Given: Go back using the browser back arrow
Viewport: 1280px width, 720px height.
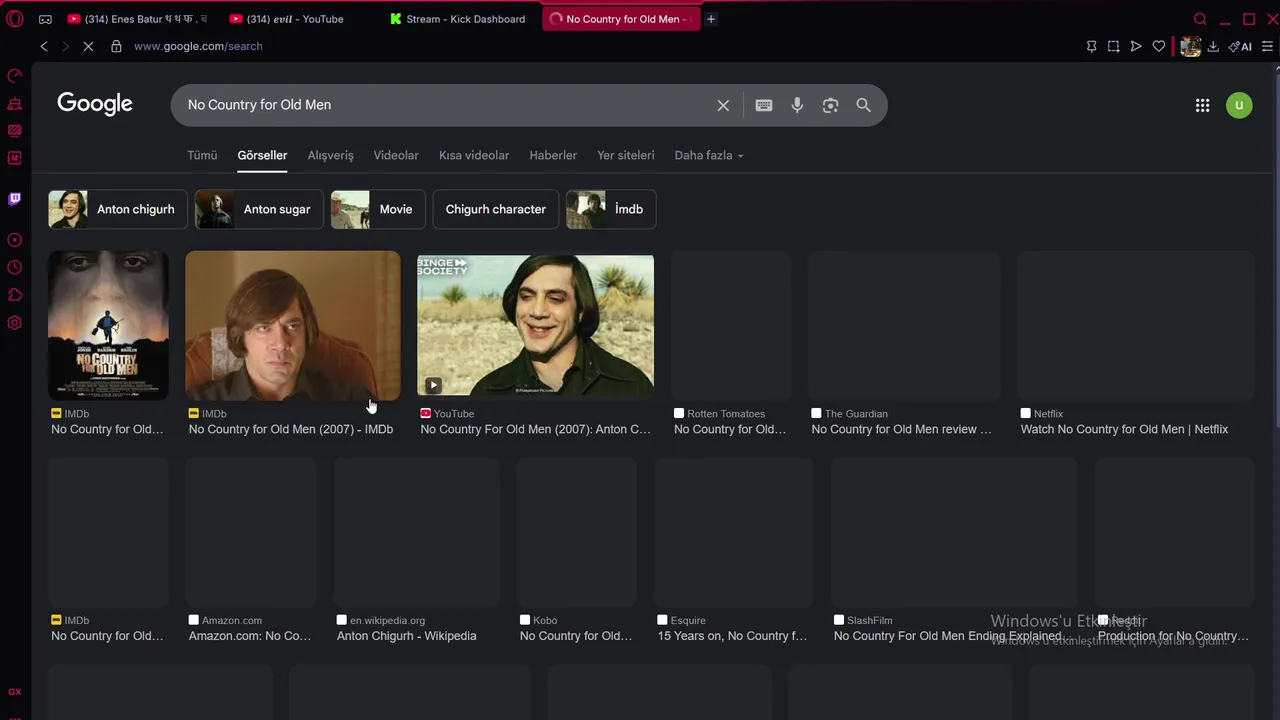Looking at the screenshot, I should 44,46.
